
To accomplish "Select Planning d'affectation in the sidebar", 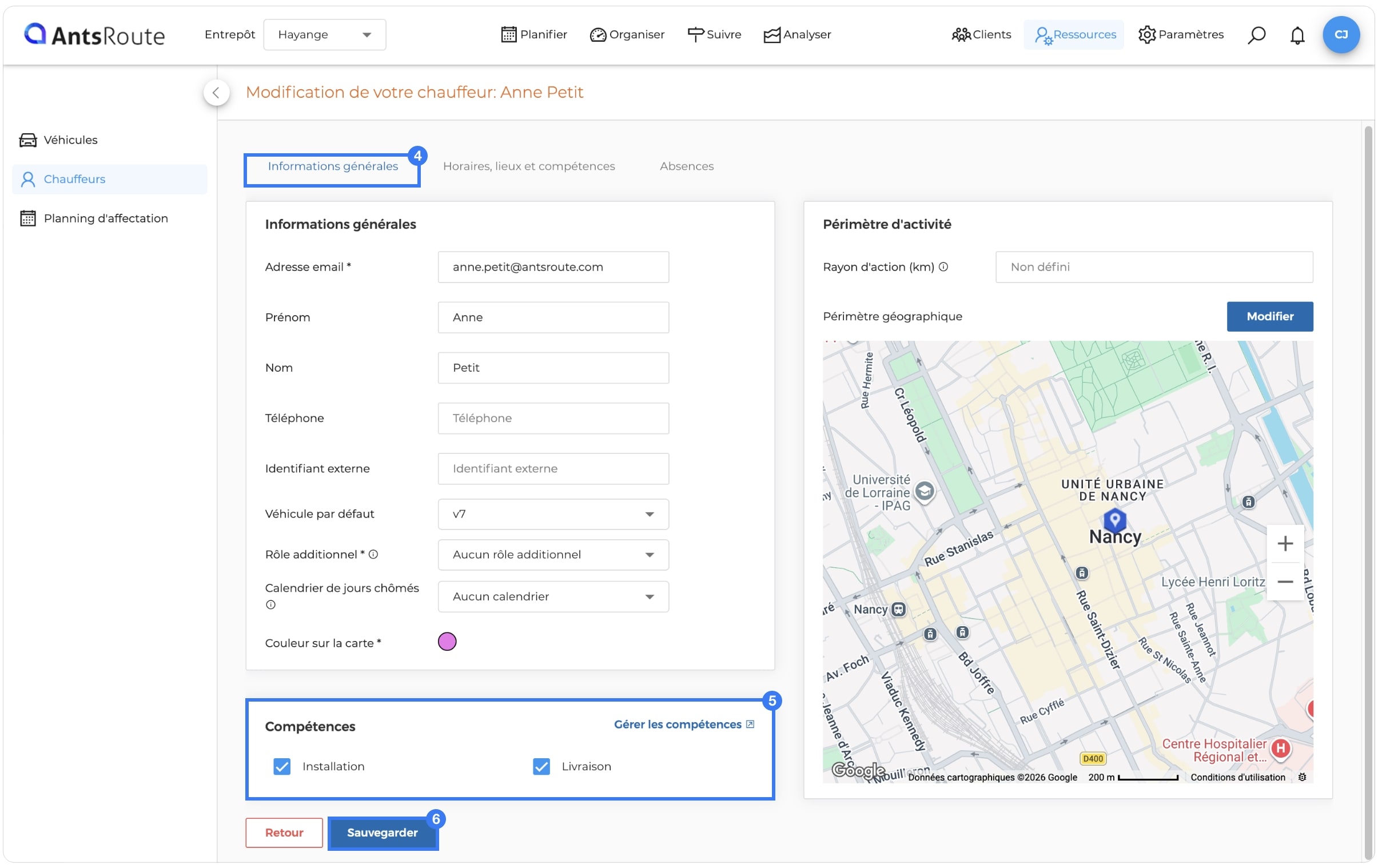I will coord(109,218).
